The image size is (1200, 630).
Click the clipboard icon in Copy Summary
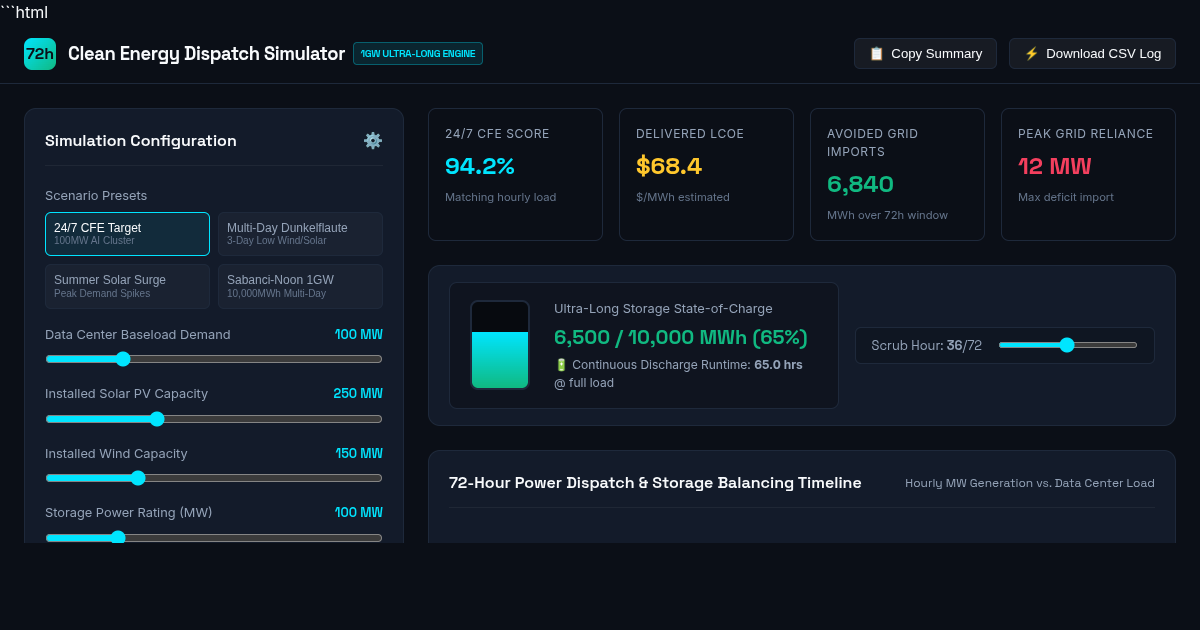876,54
